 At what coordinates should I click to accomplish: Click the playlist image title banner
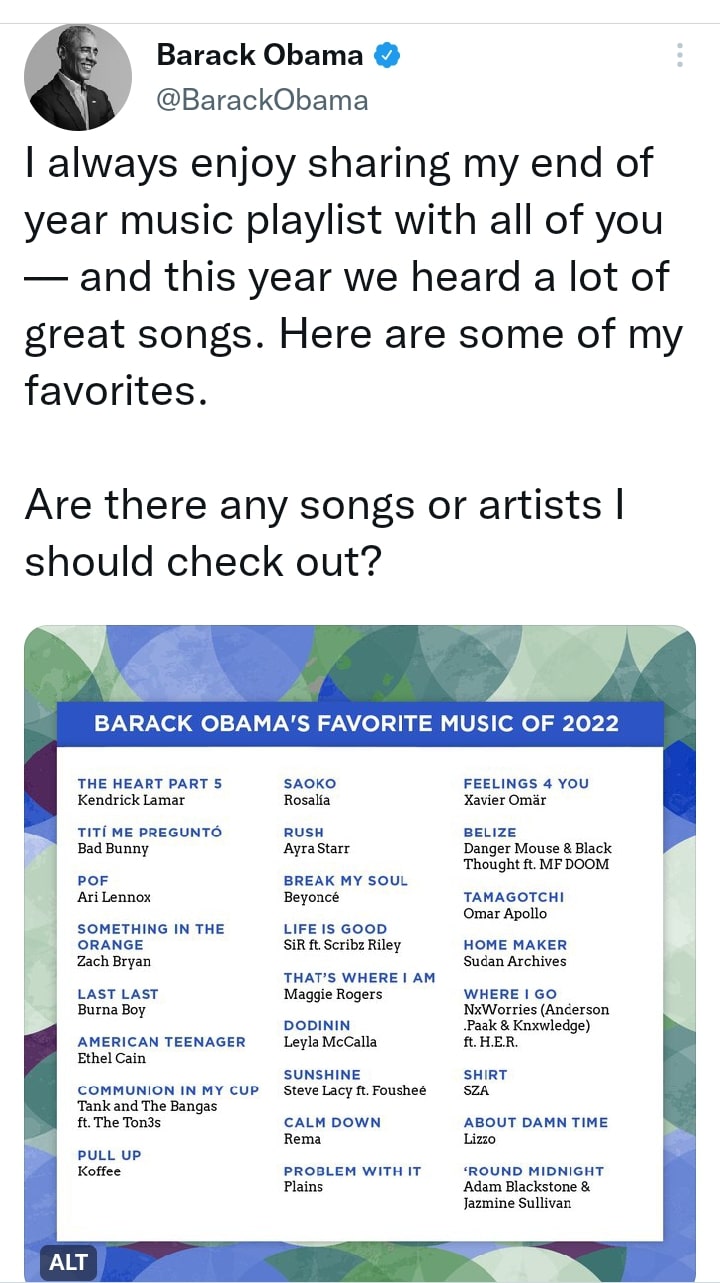[356, 723]
